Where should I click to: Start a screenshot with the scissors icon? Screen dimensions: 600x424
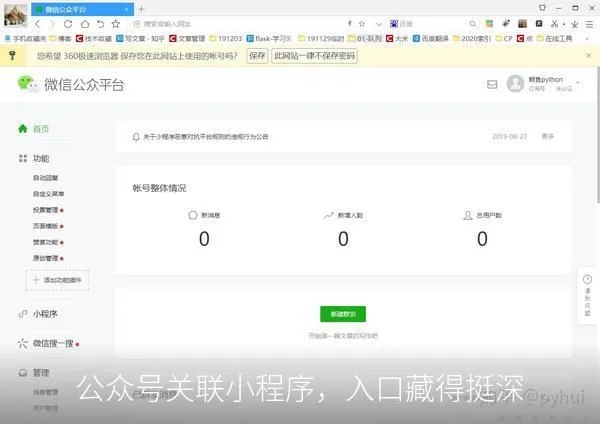(554, 24)
